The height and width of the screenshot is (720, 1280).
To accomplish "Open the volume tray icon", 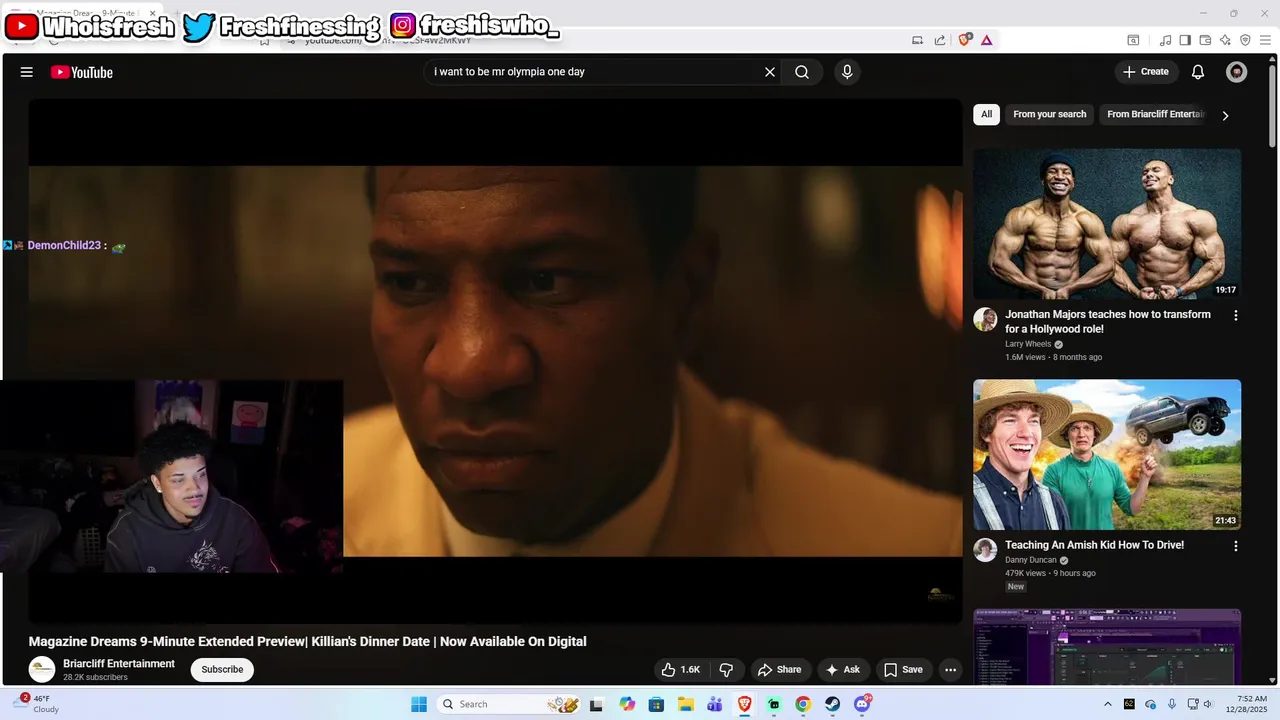I will pyautogui.click(x=1208, y=704).
